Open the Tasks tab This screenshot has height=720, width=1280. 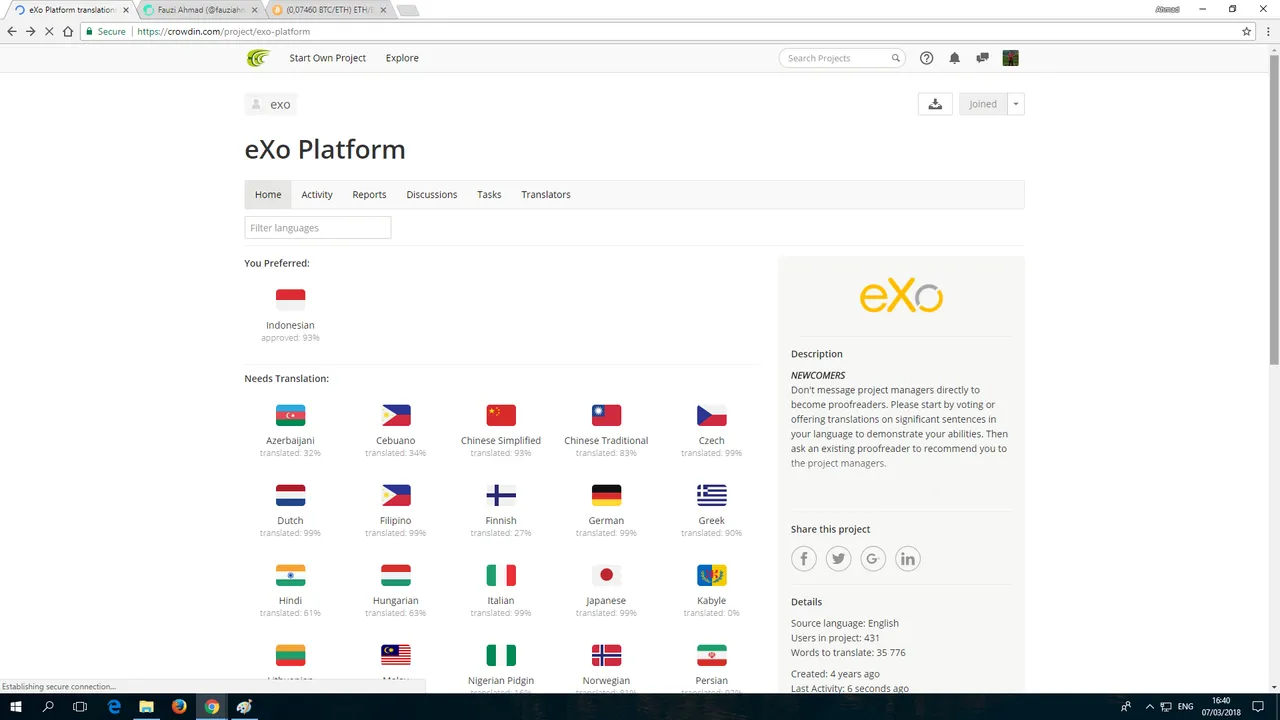pyautogui.click(x=489, y=194)
